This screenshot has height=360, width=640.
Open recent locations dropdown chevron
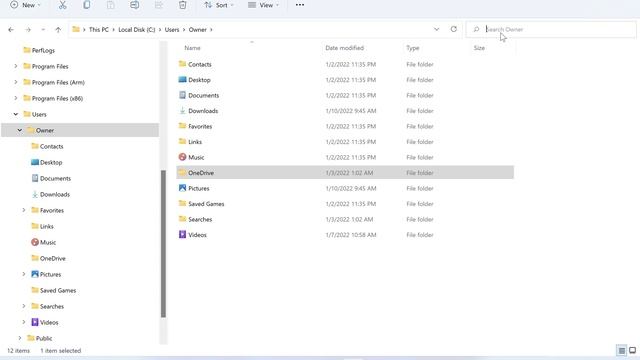pos(43,29)
